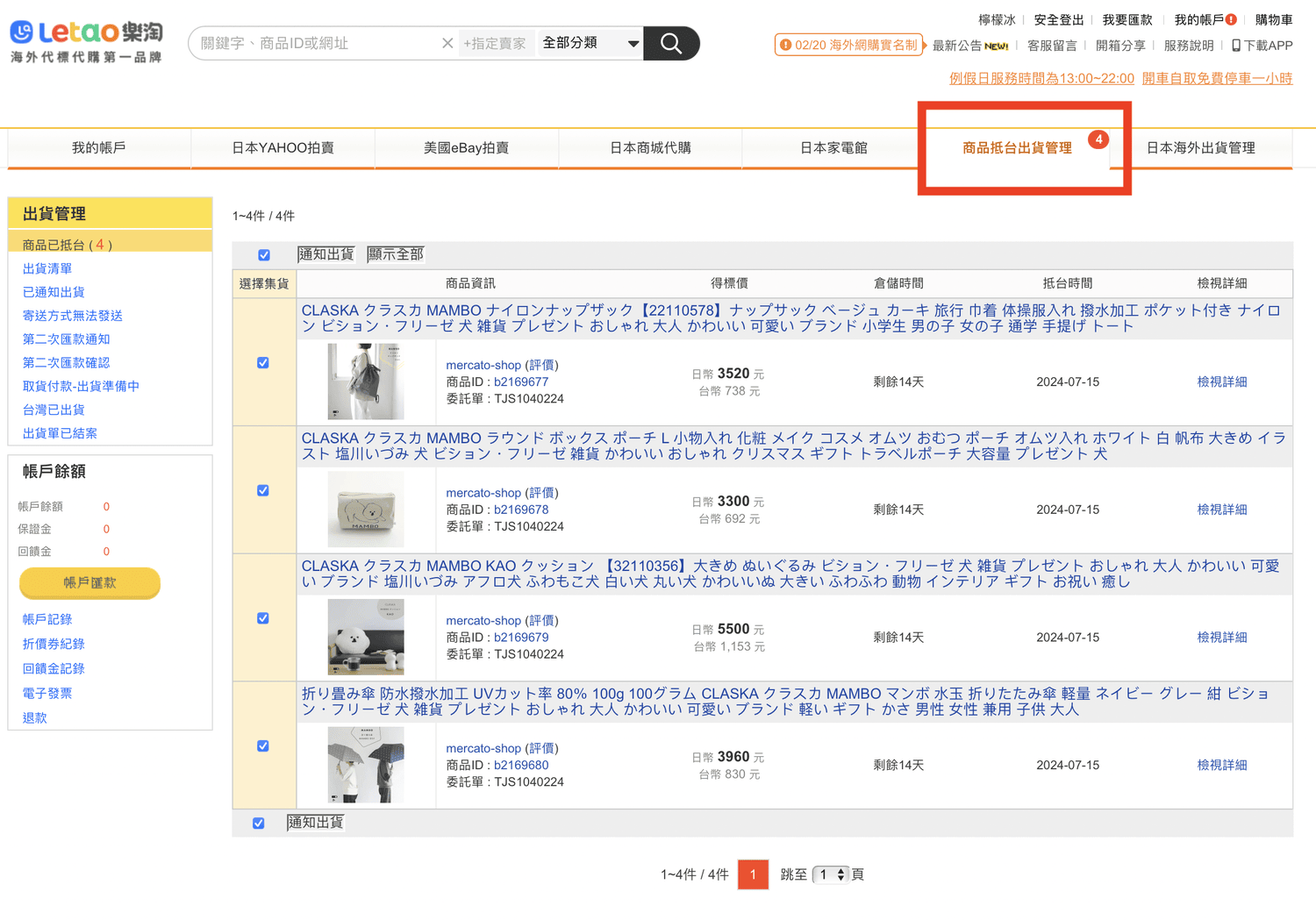
Task: Open sidebar link 台灣已出貨
Action: 54,410
